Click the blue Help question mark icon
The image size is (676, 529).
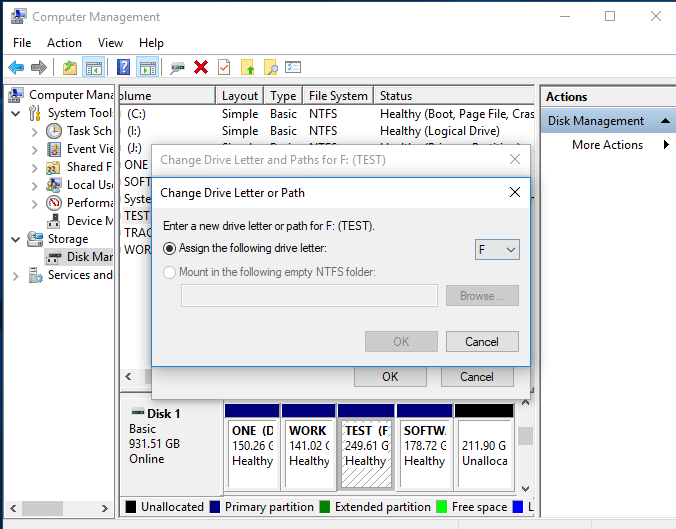123,67
